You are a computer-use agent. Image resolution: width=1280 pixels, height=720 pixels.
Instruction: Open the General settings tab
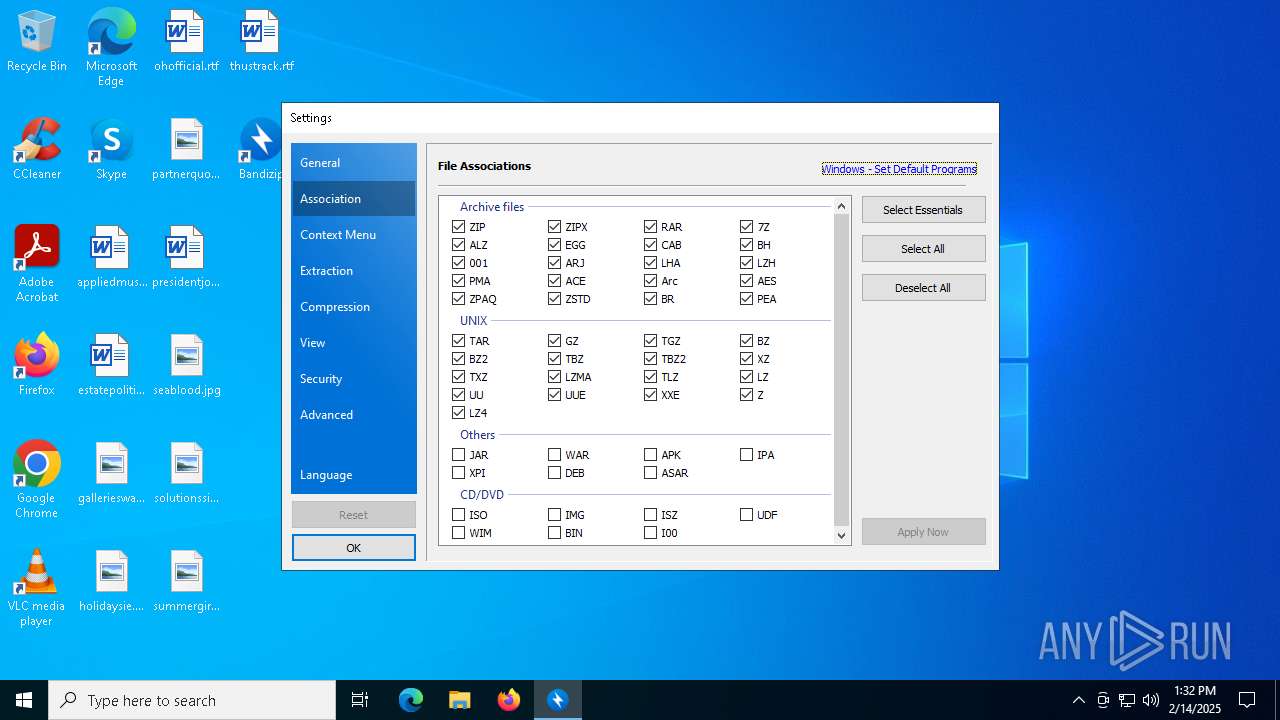click(353, 163)
